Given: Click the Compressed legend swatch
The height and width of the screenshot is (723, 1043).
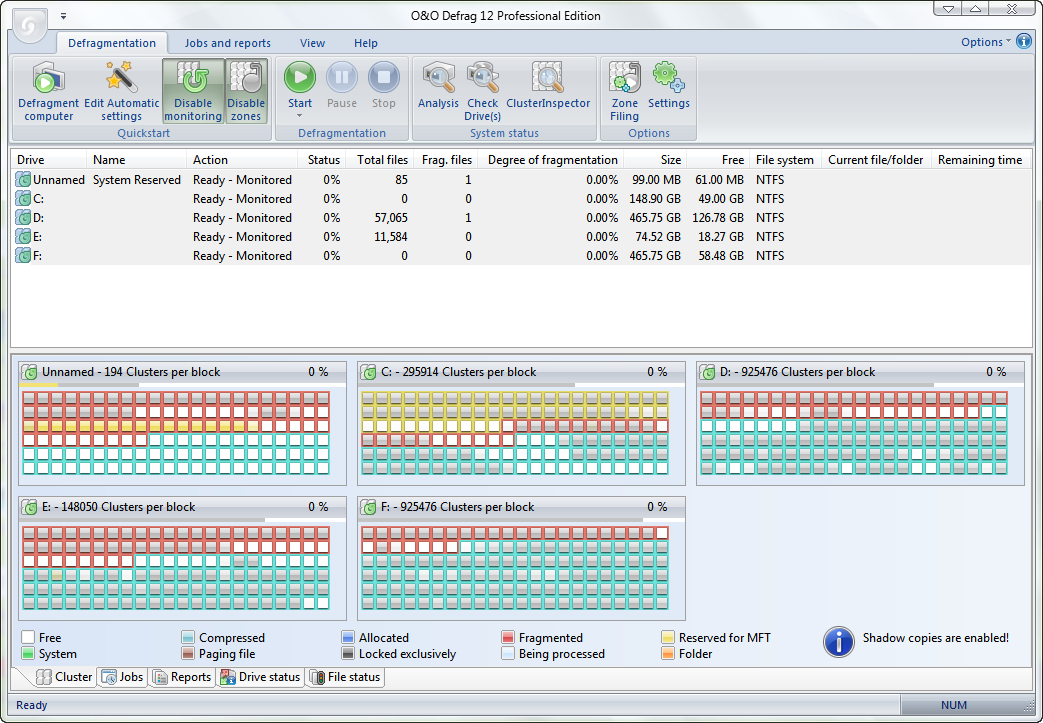Looking at the screenshot, I should tap(188, 637).
